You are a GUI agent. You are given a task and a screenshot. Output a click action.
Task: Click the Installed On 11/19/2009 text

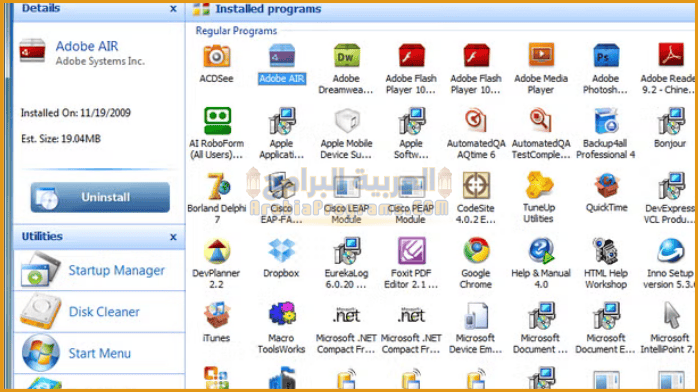(x=76, y=113)
